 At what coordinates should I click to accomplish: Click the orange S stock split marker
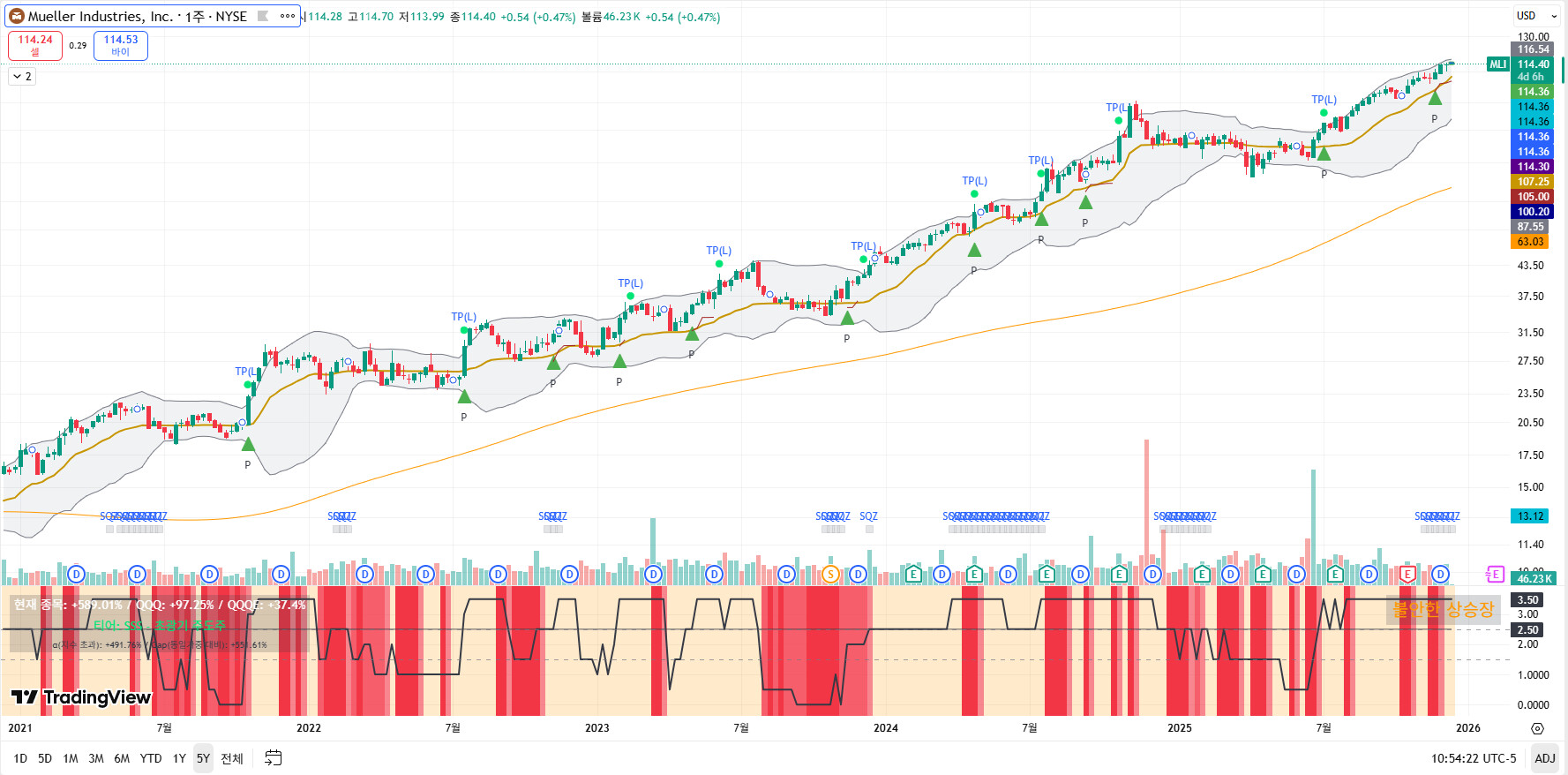click(x=830, y=575)
